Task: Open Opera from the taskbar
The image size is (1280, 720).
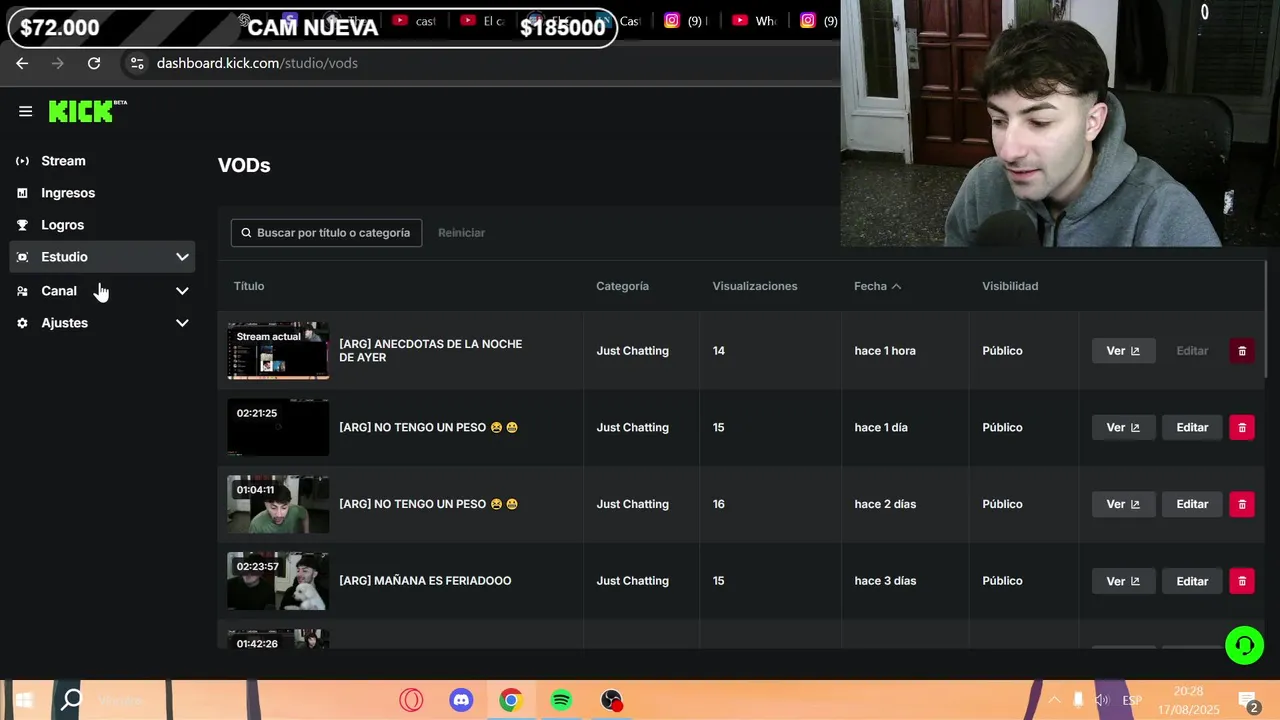Action: (x=411, y=701)
